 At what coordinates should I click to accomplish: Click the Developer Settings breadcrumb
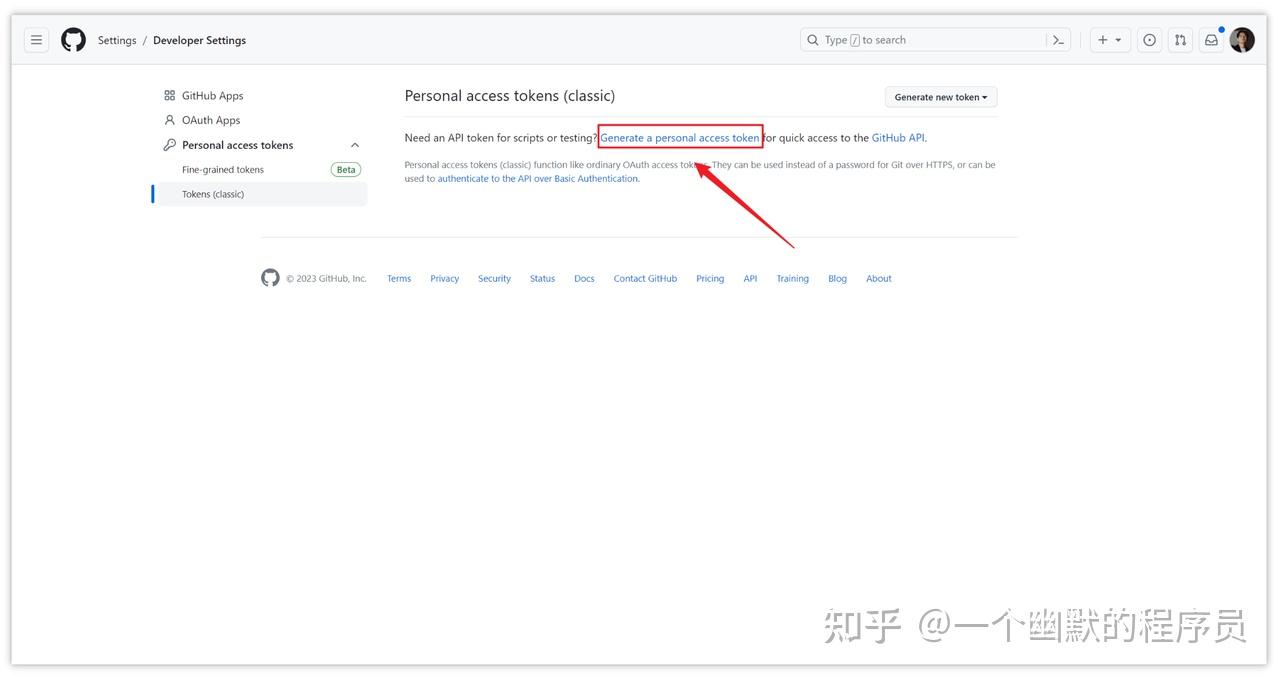point(199,40)
